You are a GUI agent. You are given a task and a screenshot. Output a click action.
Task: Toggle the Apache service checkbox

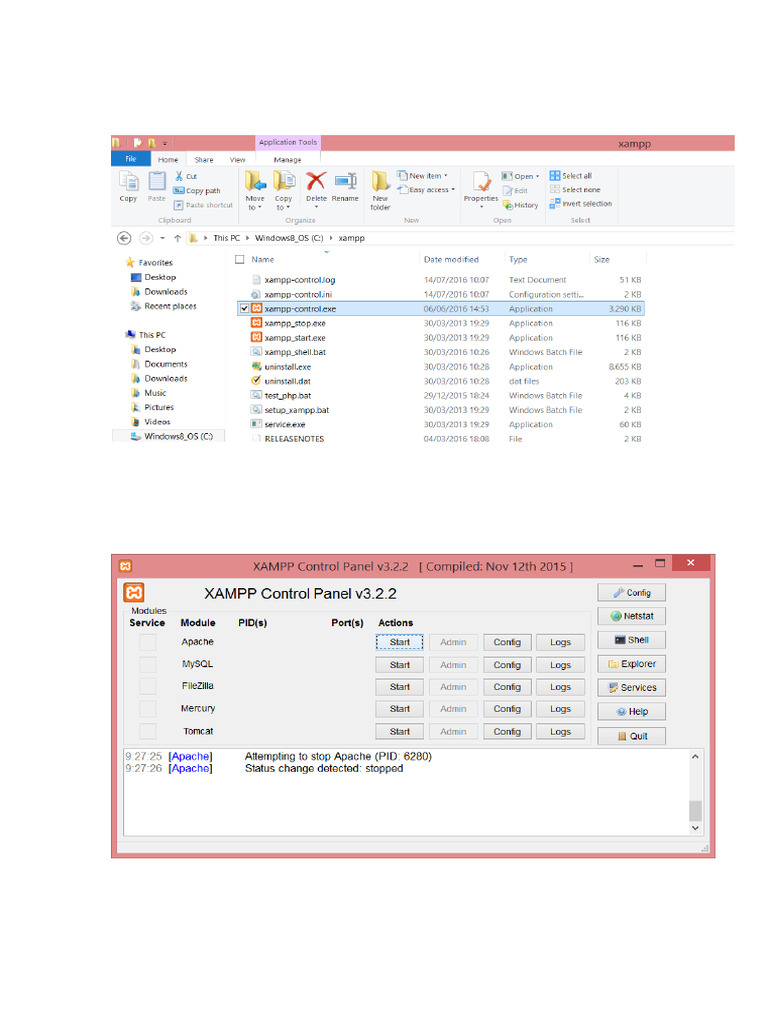point(148,642)
